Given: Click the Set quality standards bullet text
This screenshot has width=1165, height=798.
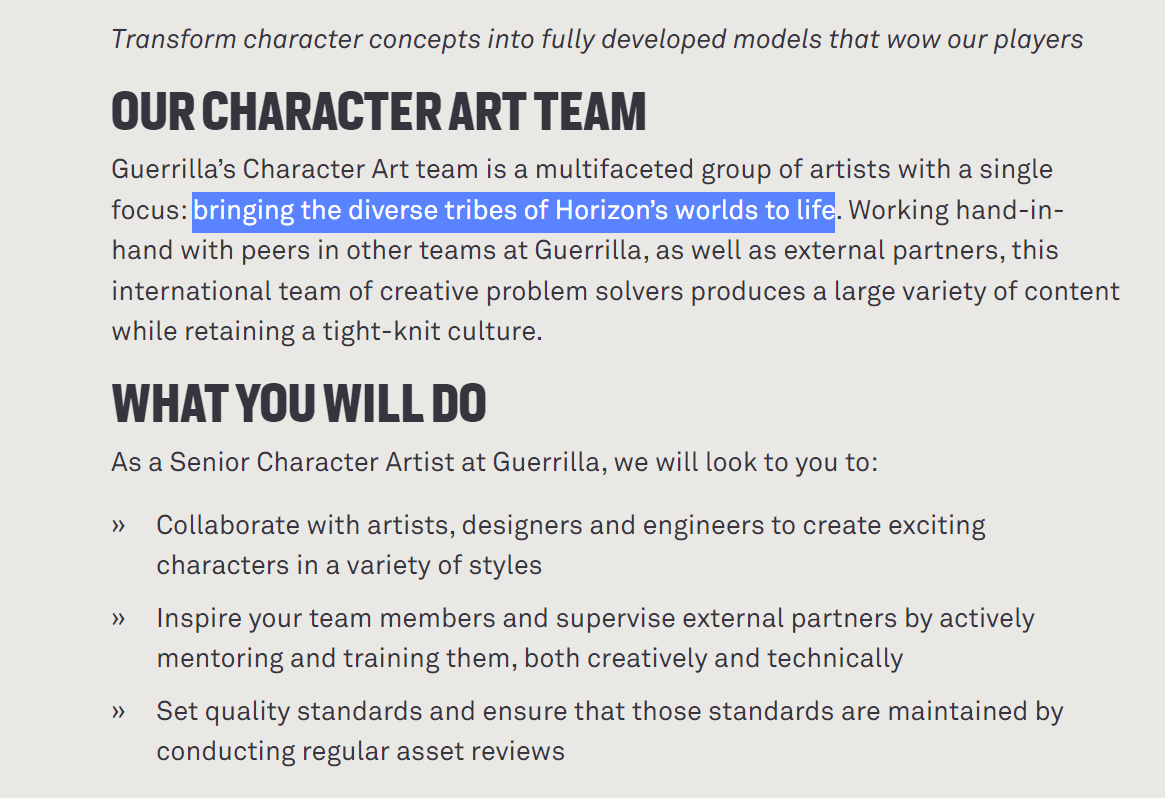Looking at the screenshot, I should [609, 711].
